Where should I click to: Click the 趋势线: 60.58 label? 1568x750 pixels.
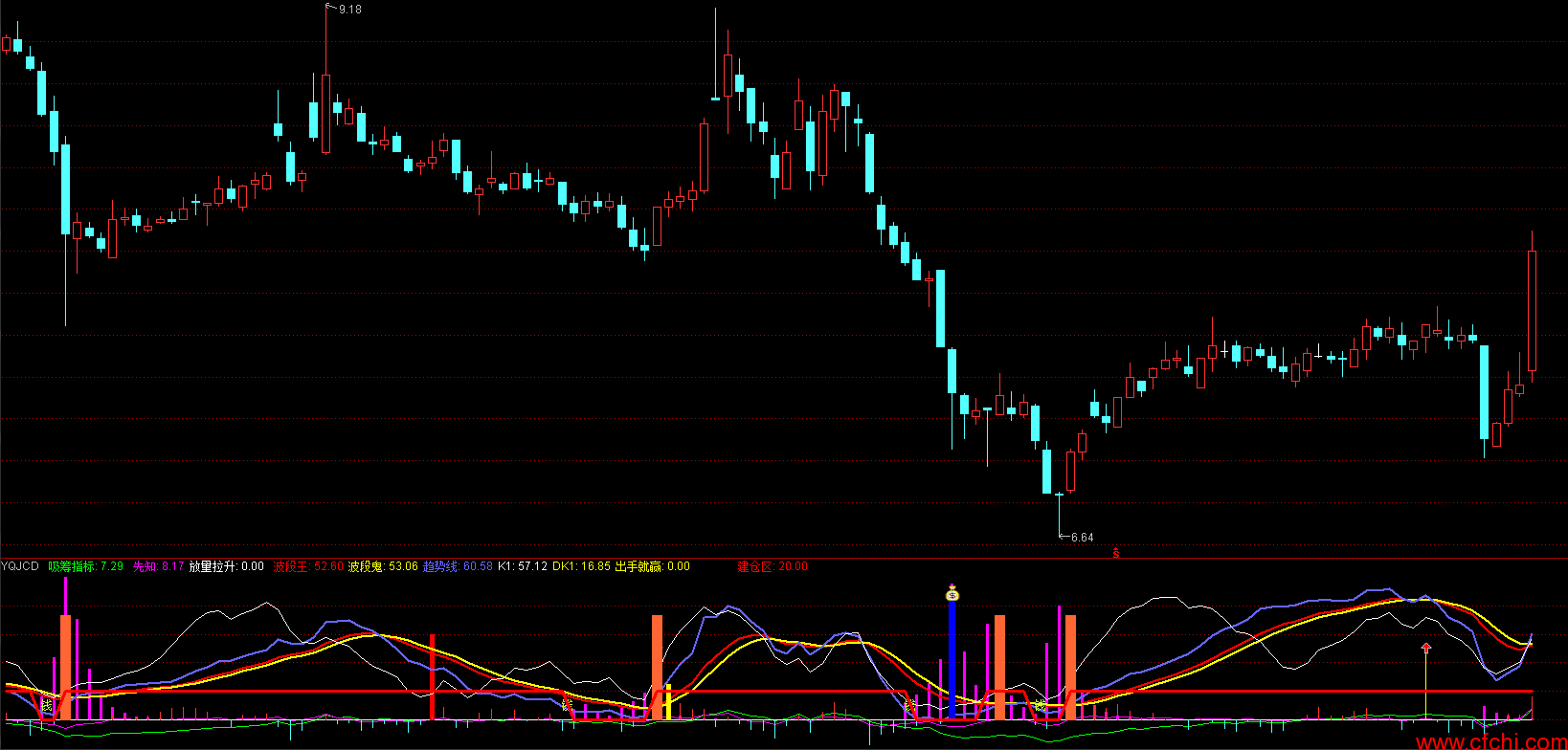(458, 566)
